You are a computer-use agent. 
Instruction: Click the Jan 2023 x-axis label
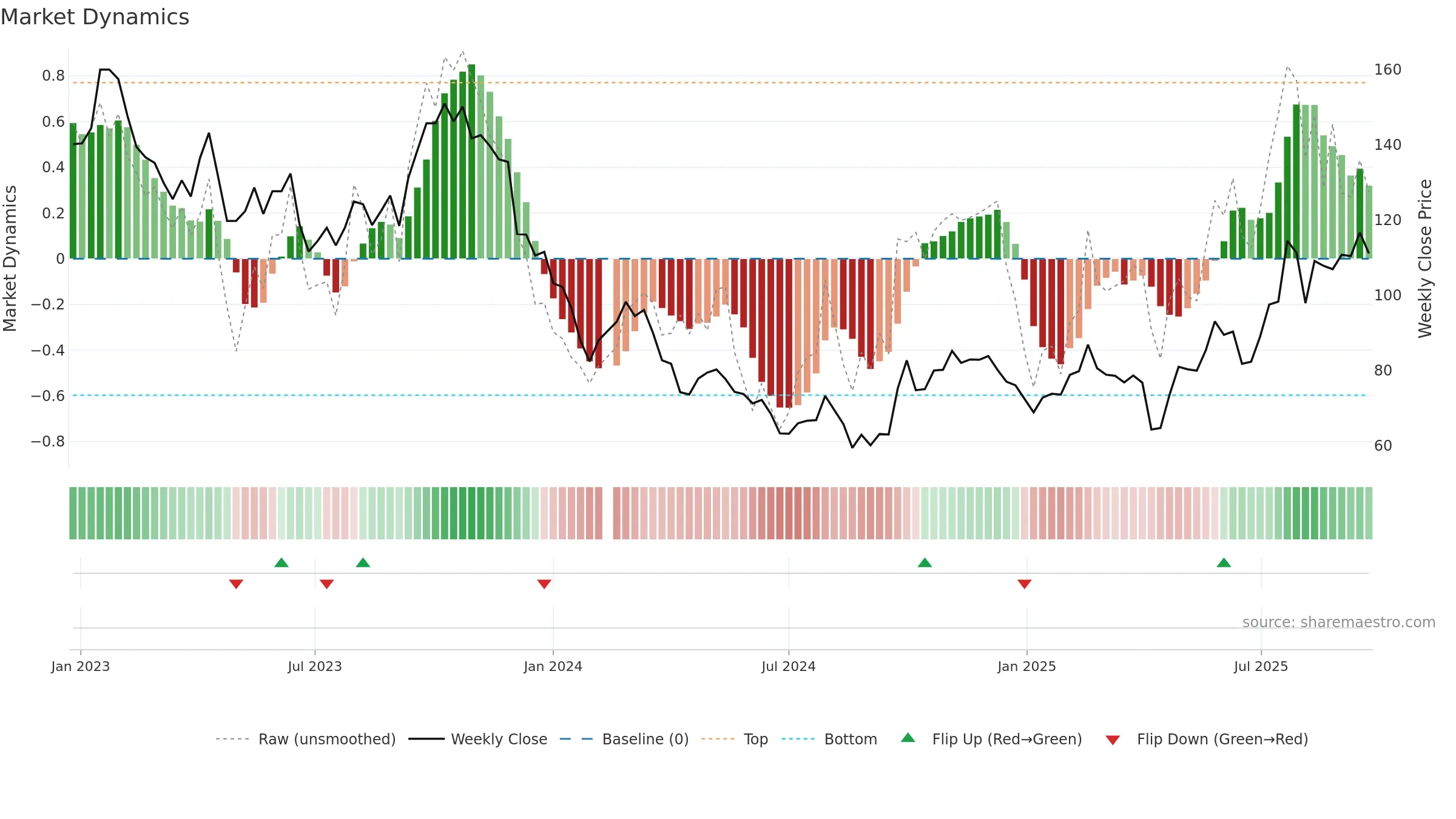point(81,666)
